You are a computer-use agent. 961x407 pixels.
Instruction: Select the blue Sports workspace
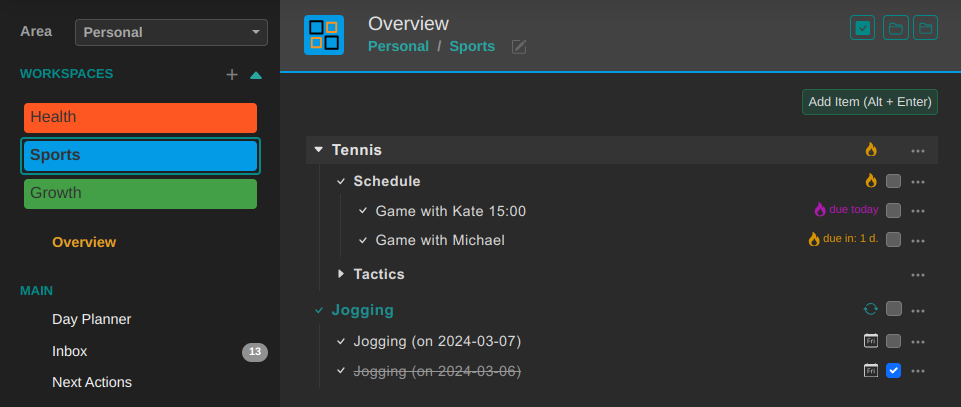[140, 156]
